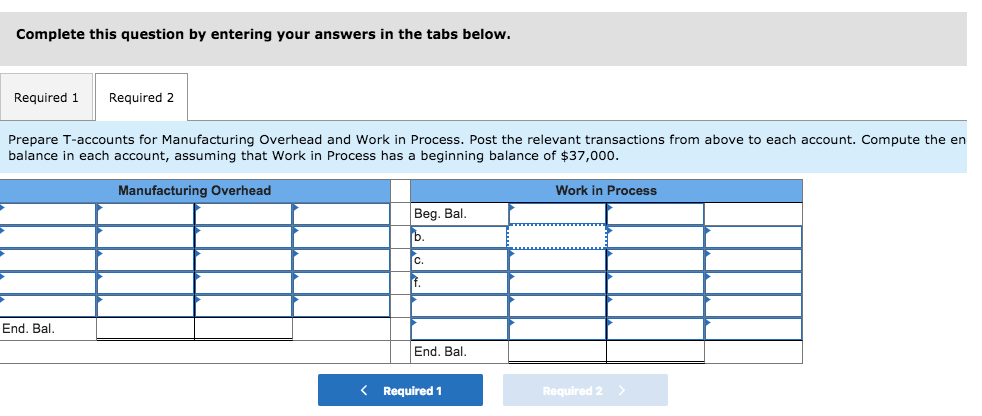Click the Work in Process End. Bal. debit cell
The image size is (982, 416).
point(557,351)
